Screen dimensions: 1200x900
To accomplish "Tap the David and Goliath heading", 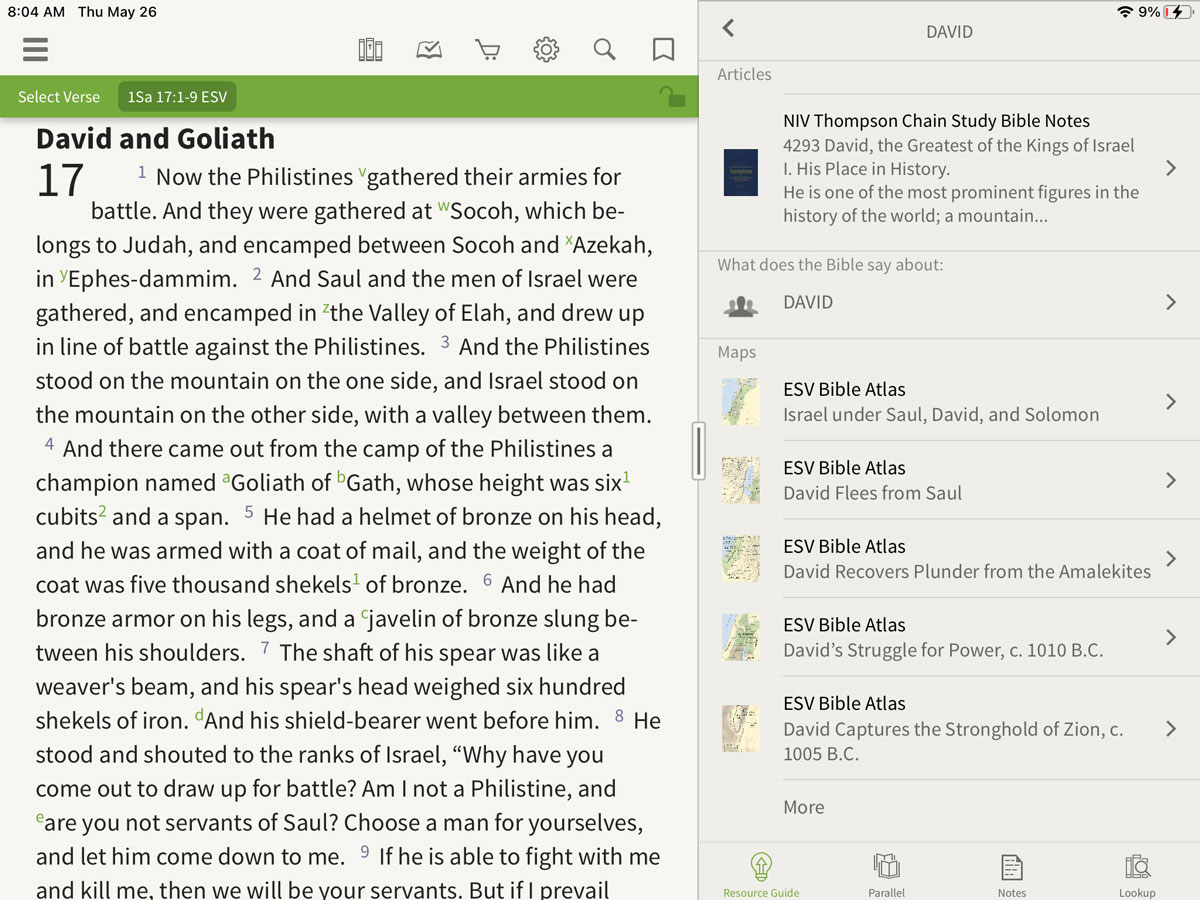I will point(155,138).
